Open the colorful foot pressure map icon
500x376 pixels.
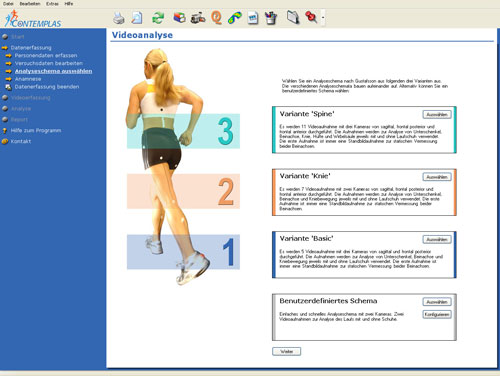235,18
